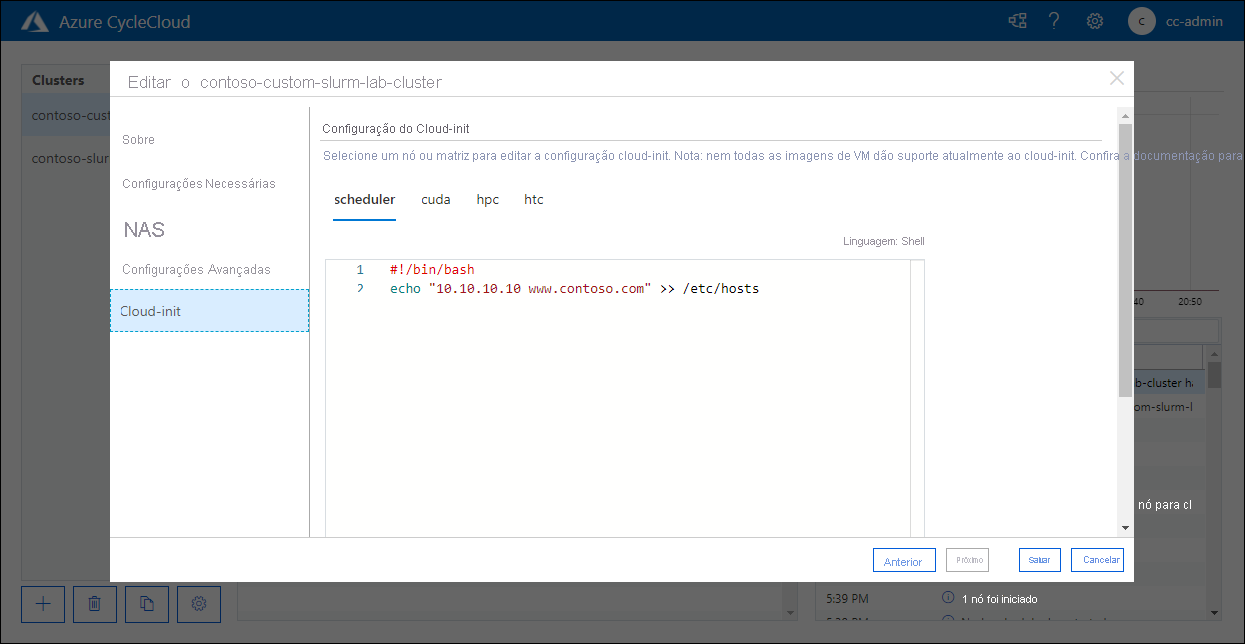Switch to the htc node tab
Image resolution: width=1245 pixels, height=644 pixels.
[533, 199]
